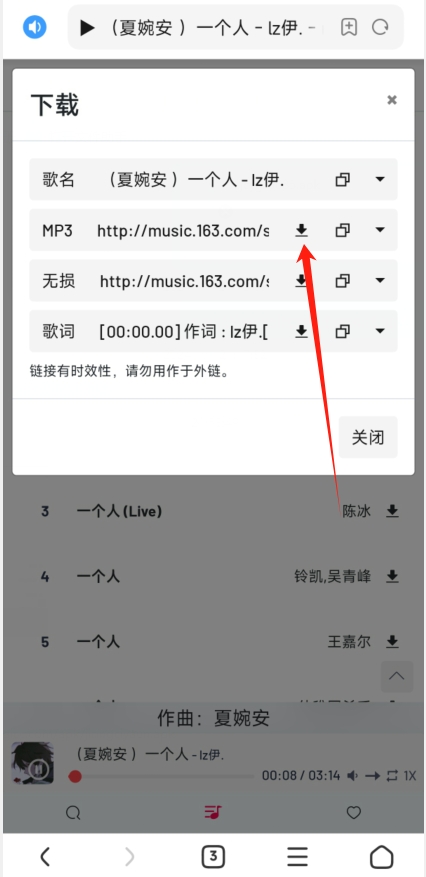Expand the MP3 row dropdown arrow
426x877 pixels.
tap(380, 230)
